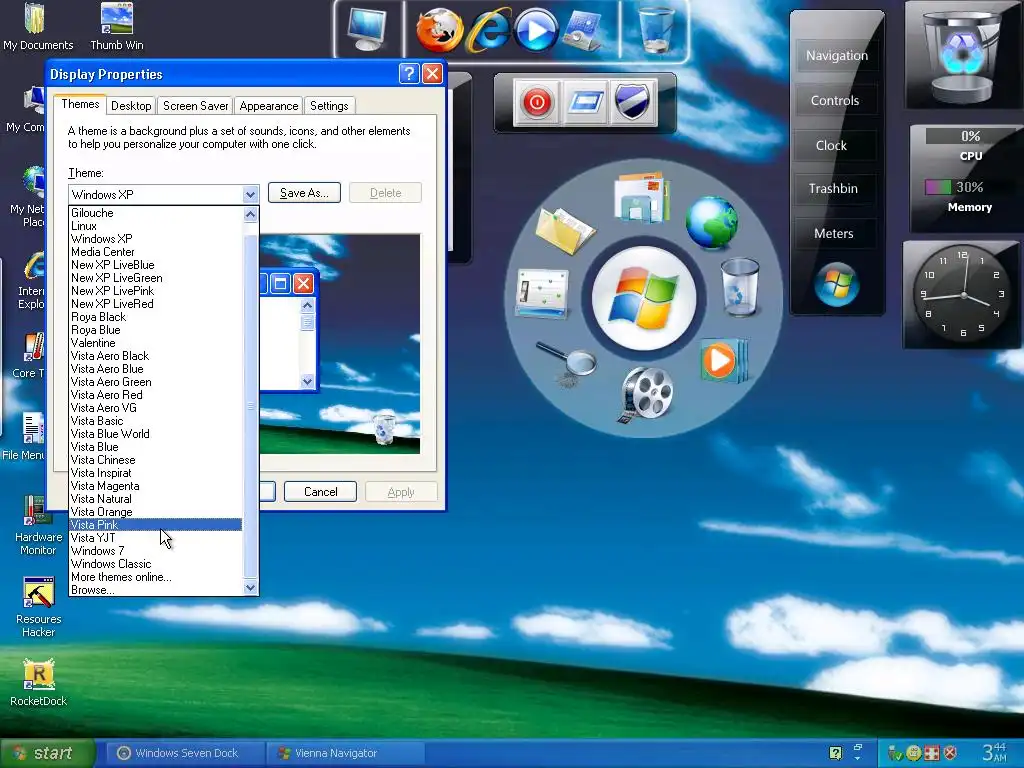Open the computer monitor icon in dock

[368, 29]
